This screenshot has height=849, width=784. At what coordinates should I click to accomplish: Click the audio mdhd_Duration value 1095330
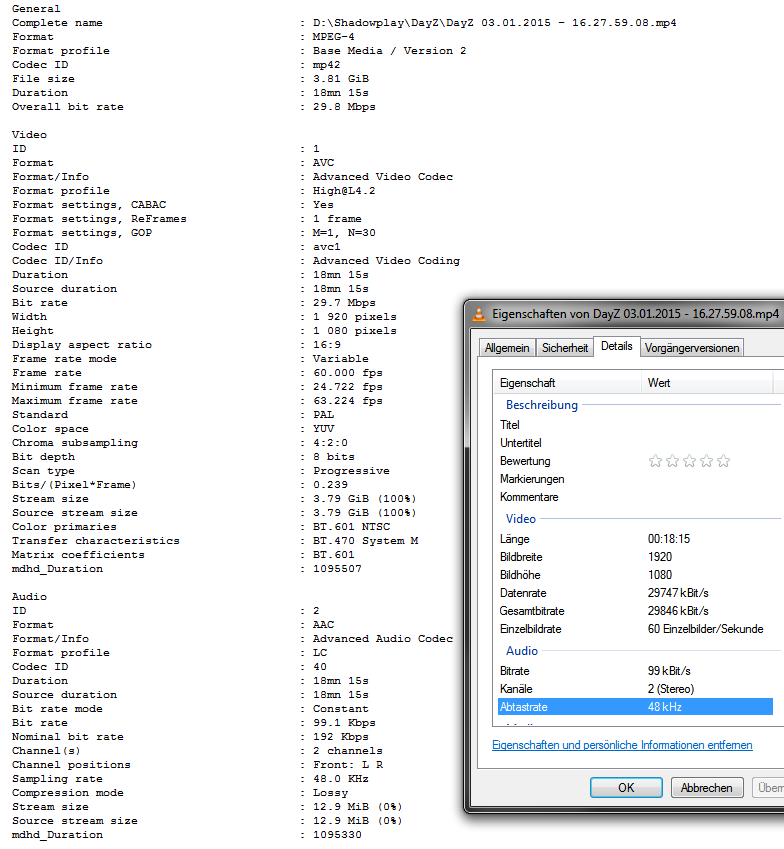[337, 834]
